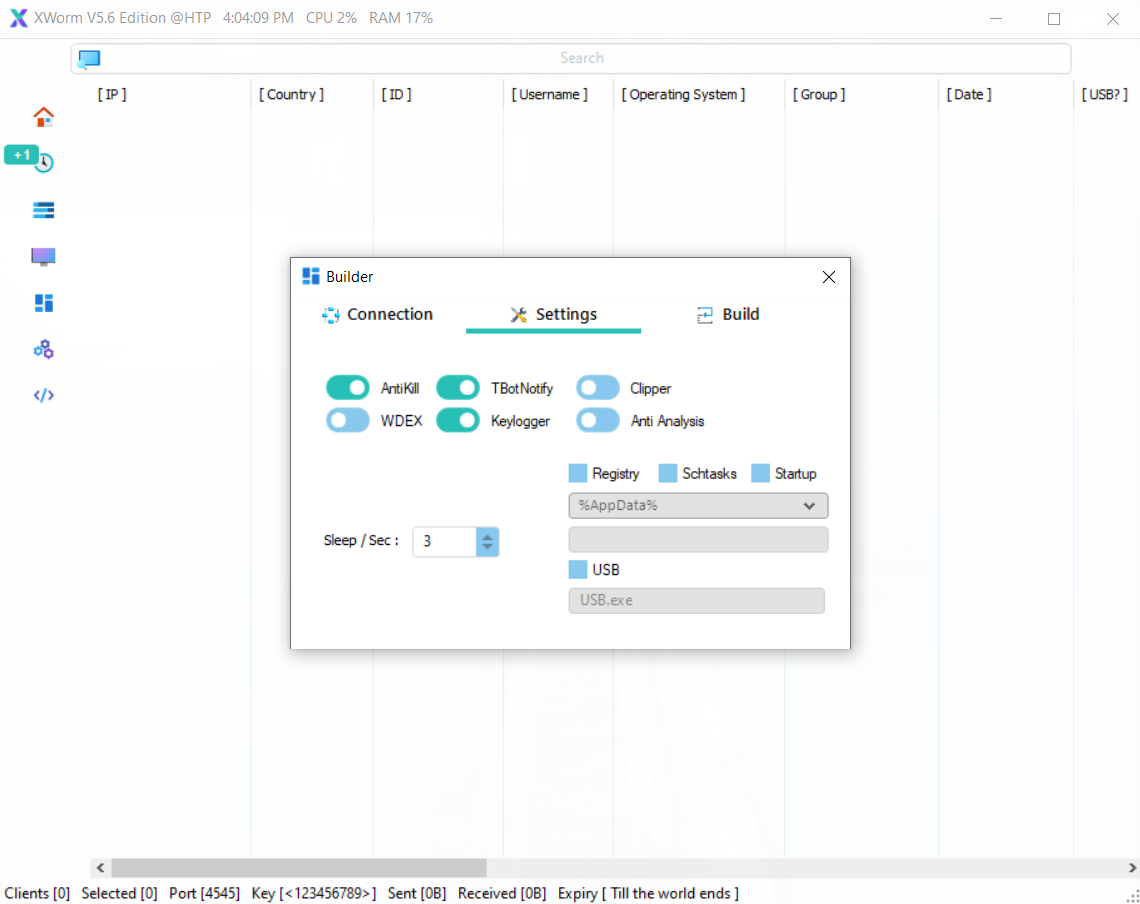Increase Sleep / Sec value with up arrow
This screenshot has width=1140, height=904.
487,537
